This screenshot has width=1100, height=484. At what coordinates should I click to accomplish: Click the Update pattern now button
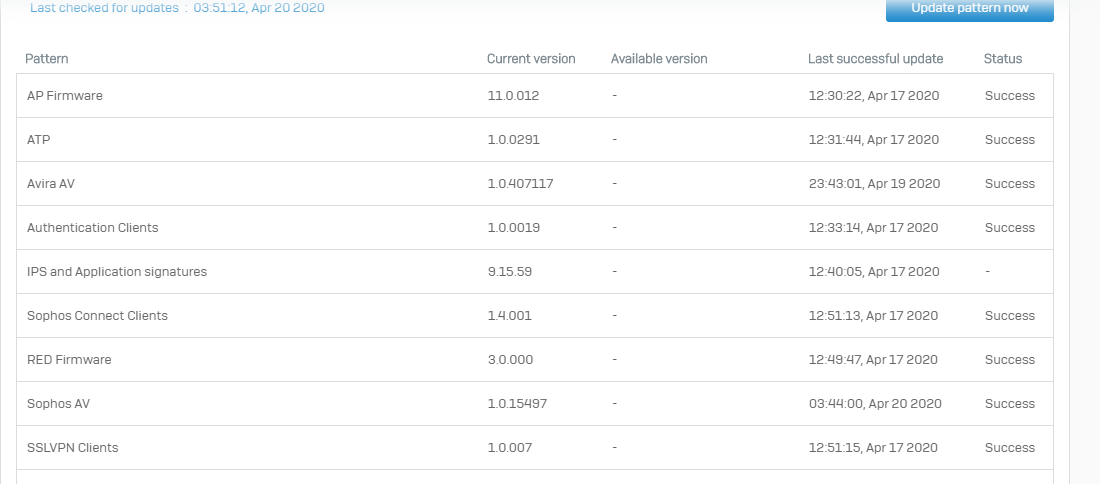coord(970,9)
